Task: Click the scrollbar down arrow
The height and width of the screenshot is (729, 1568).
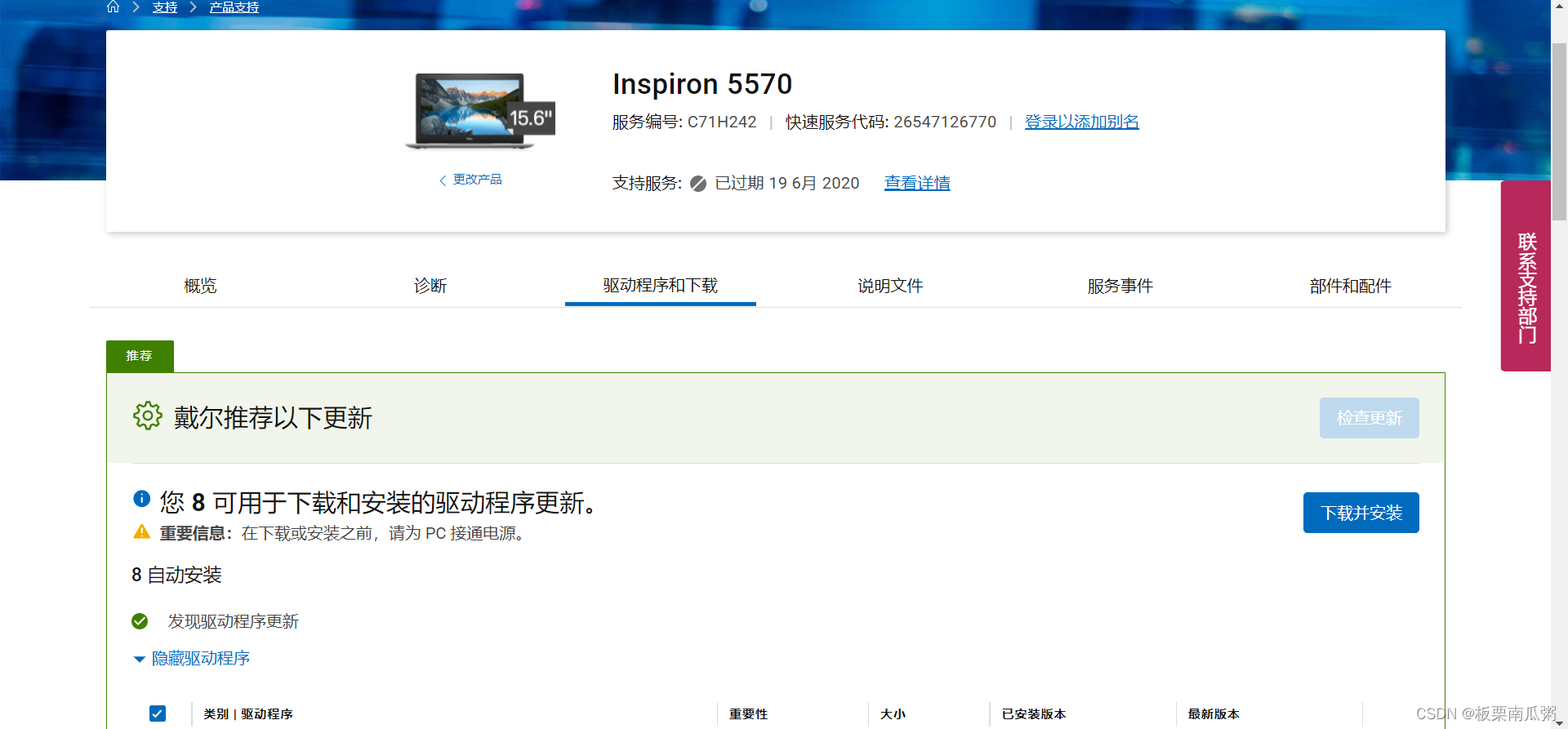Action: tap(1559, 722)
